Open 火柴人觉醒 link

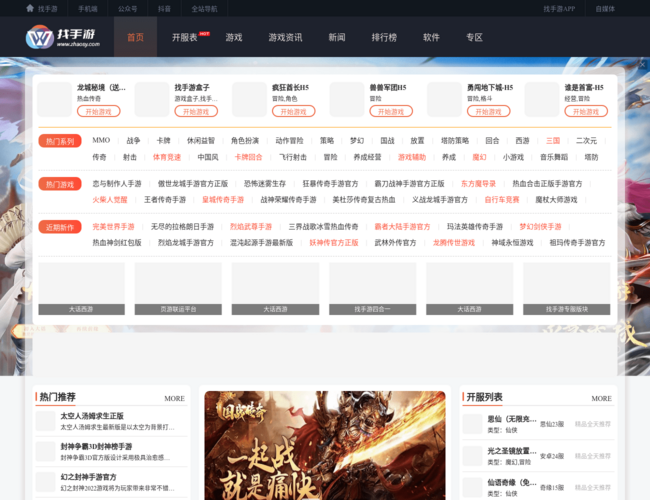pyautogui.click(x=110, y=200)
